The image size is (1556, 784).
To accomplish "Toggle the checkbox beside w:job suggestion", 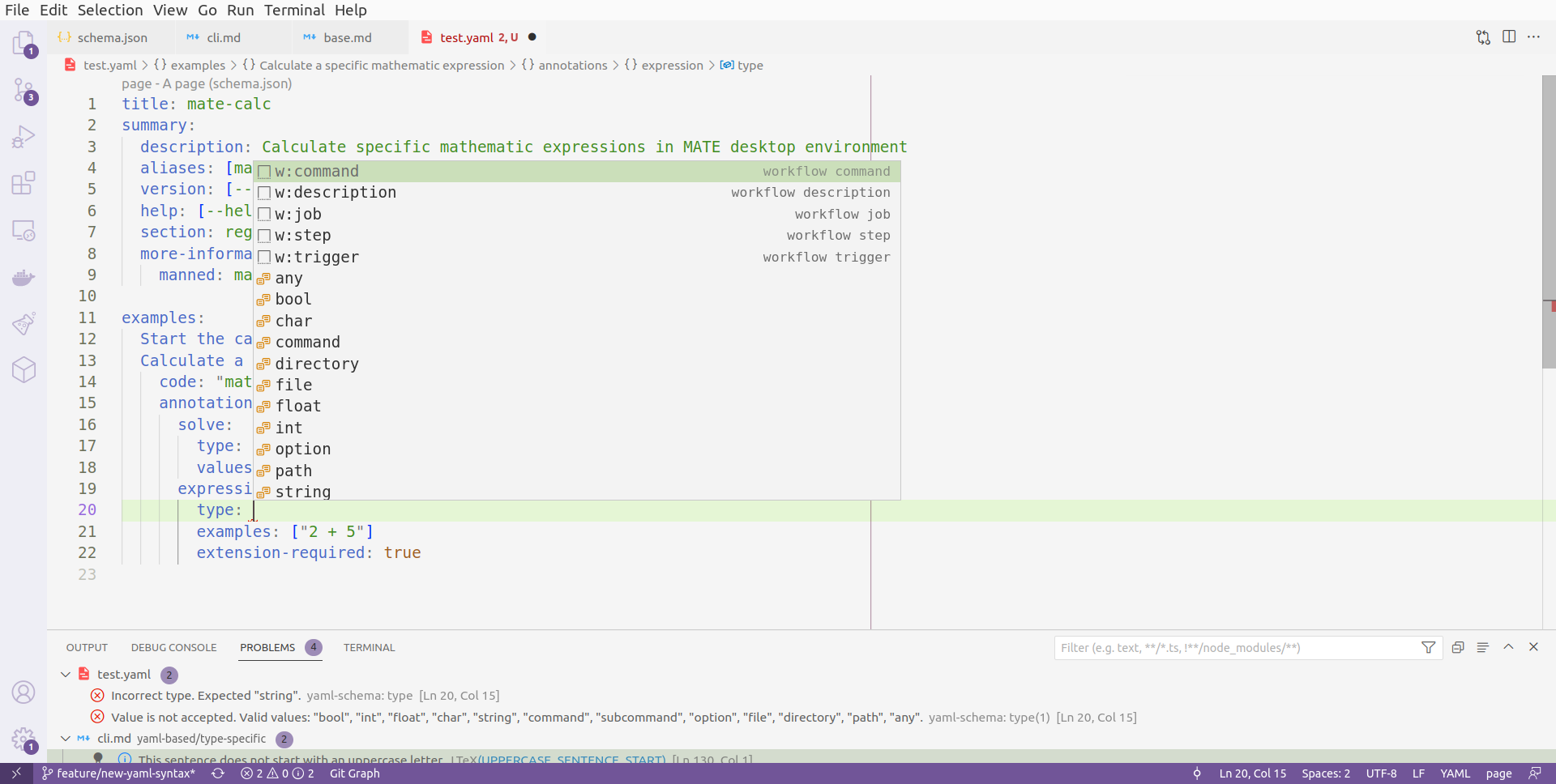I will (x=264, y=214).
